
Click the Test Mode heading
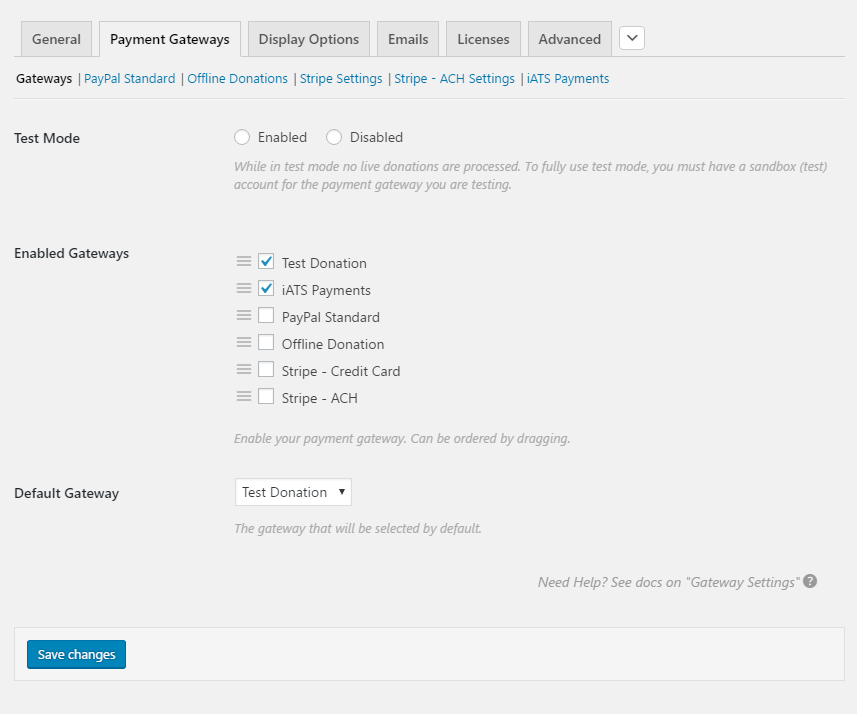[47, 138]
